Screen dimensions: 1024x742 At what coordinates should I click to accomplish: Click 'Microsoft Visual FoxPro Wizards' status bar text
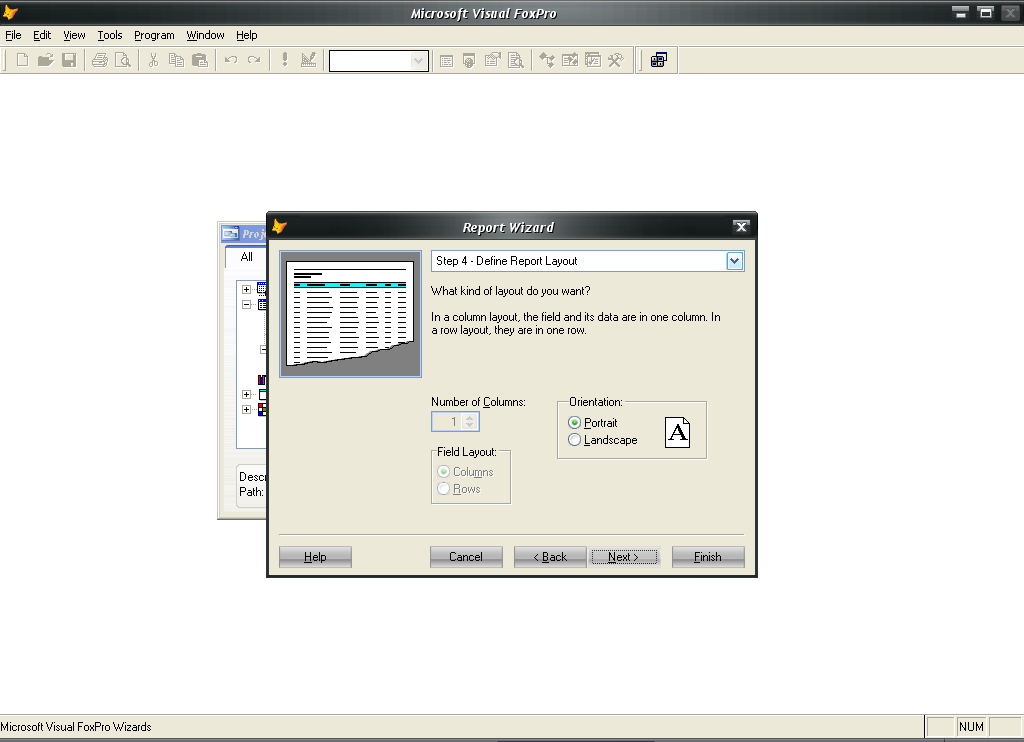click(x=76, y=727)
